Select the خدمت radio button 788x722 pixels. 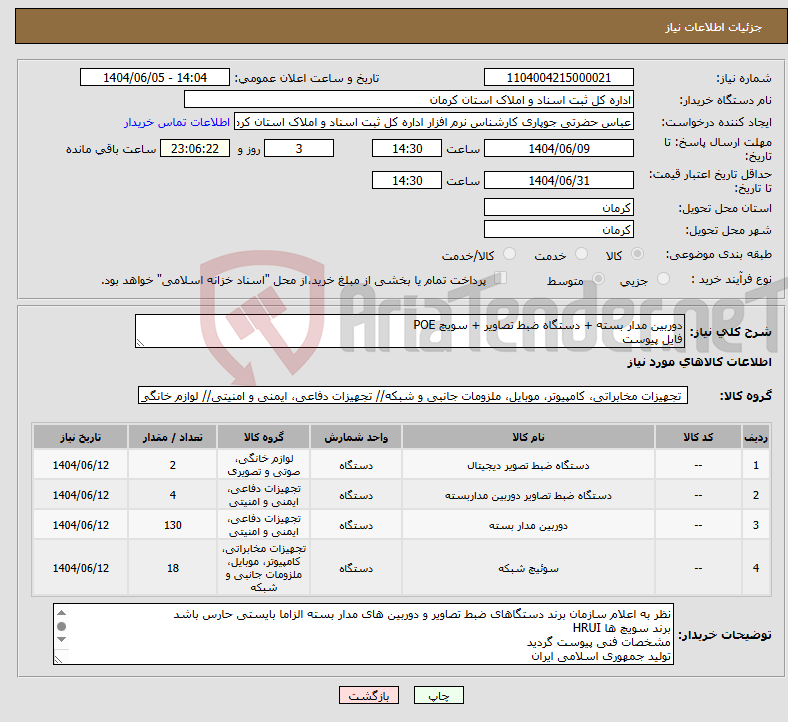point(581,254)
